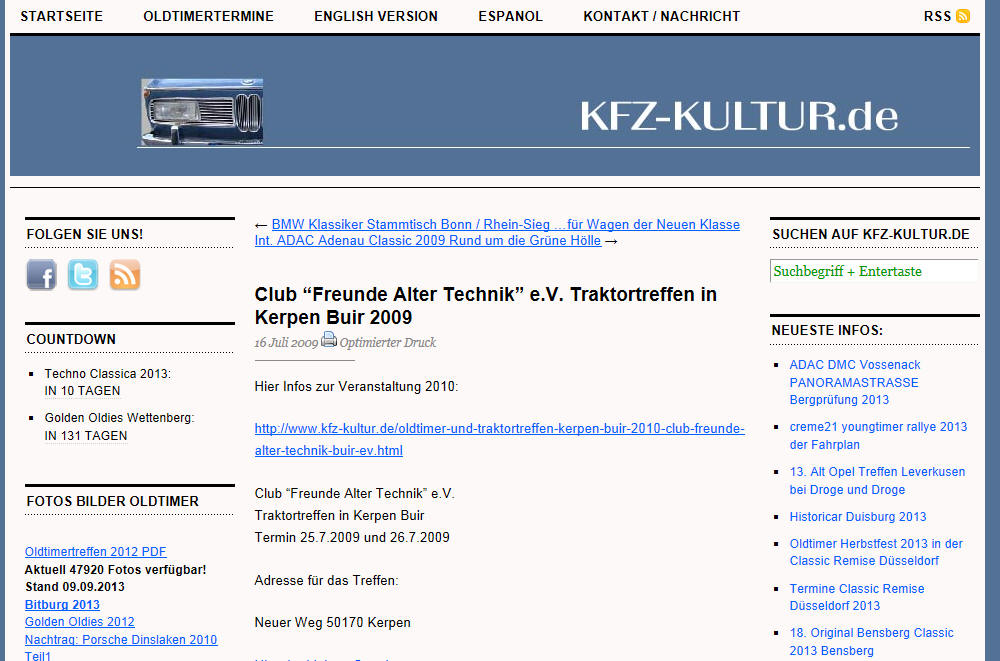Click the address Neuer Weg 50170 Kerpen

332,623
